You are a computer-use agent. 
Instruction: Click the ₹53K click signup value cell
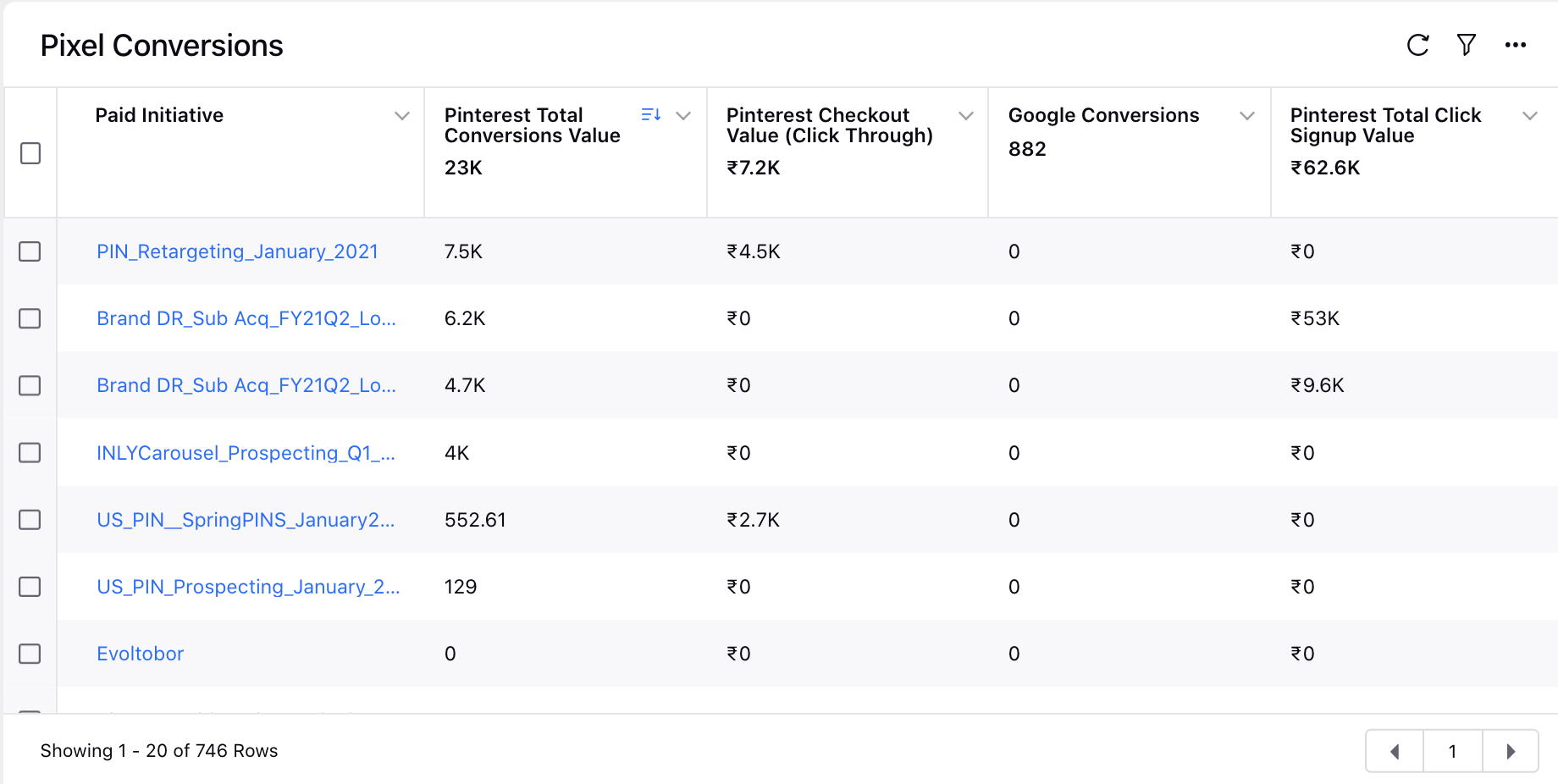tap(1315, 318)
